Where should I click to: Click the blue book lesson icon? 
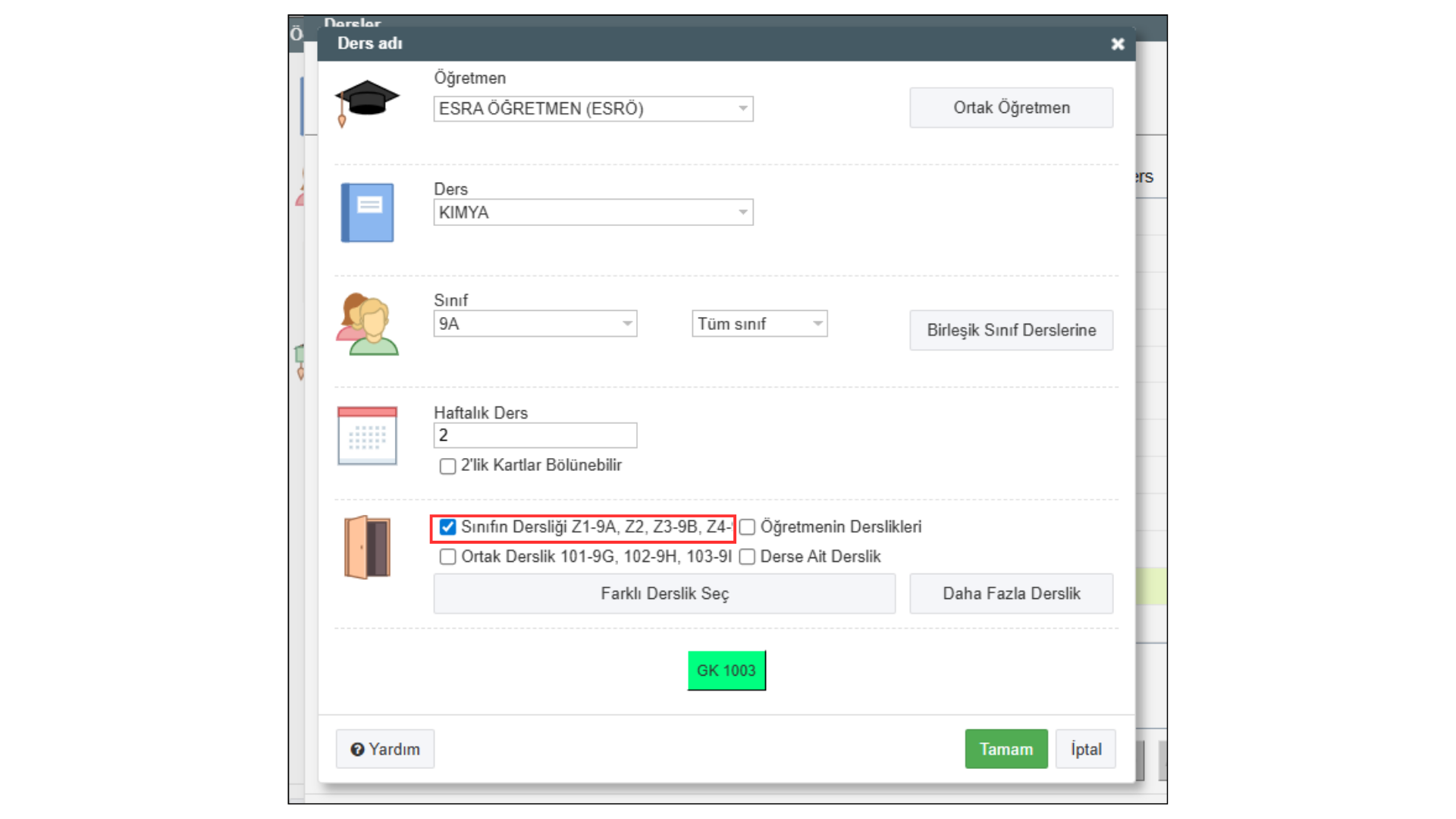coord(367,212)
